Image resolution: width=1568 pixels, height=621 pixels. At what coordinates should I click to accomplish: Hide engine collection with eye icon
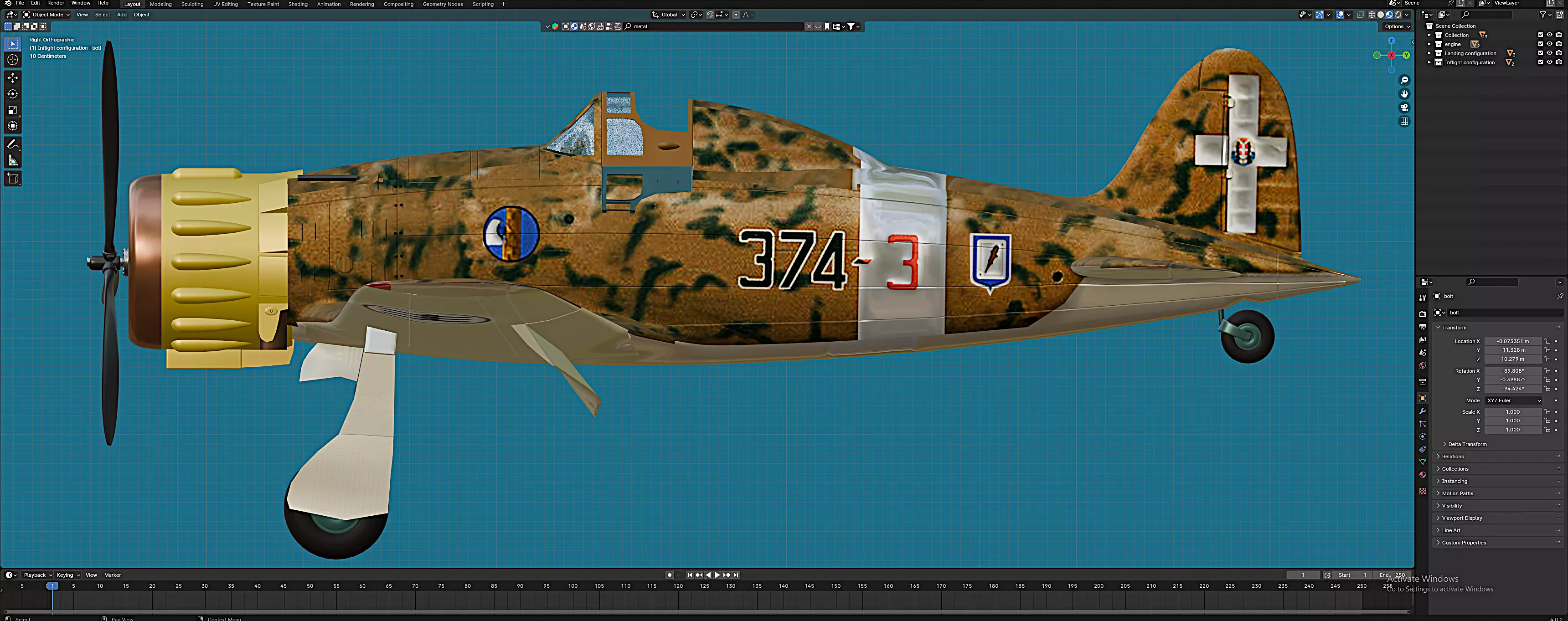pos(1550,44)
